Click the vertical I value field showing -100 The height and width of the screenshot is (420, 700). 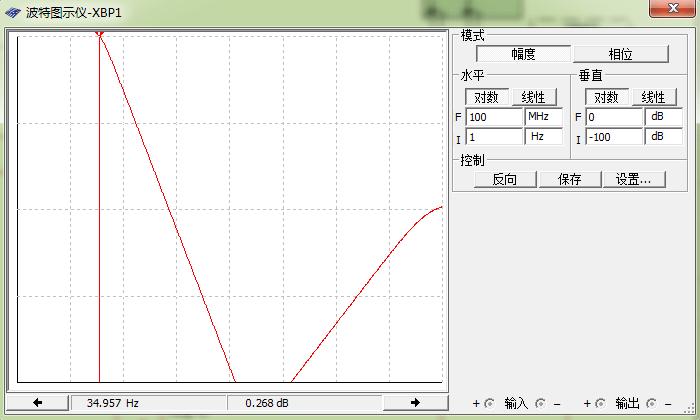pos(614,137)
